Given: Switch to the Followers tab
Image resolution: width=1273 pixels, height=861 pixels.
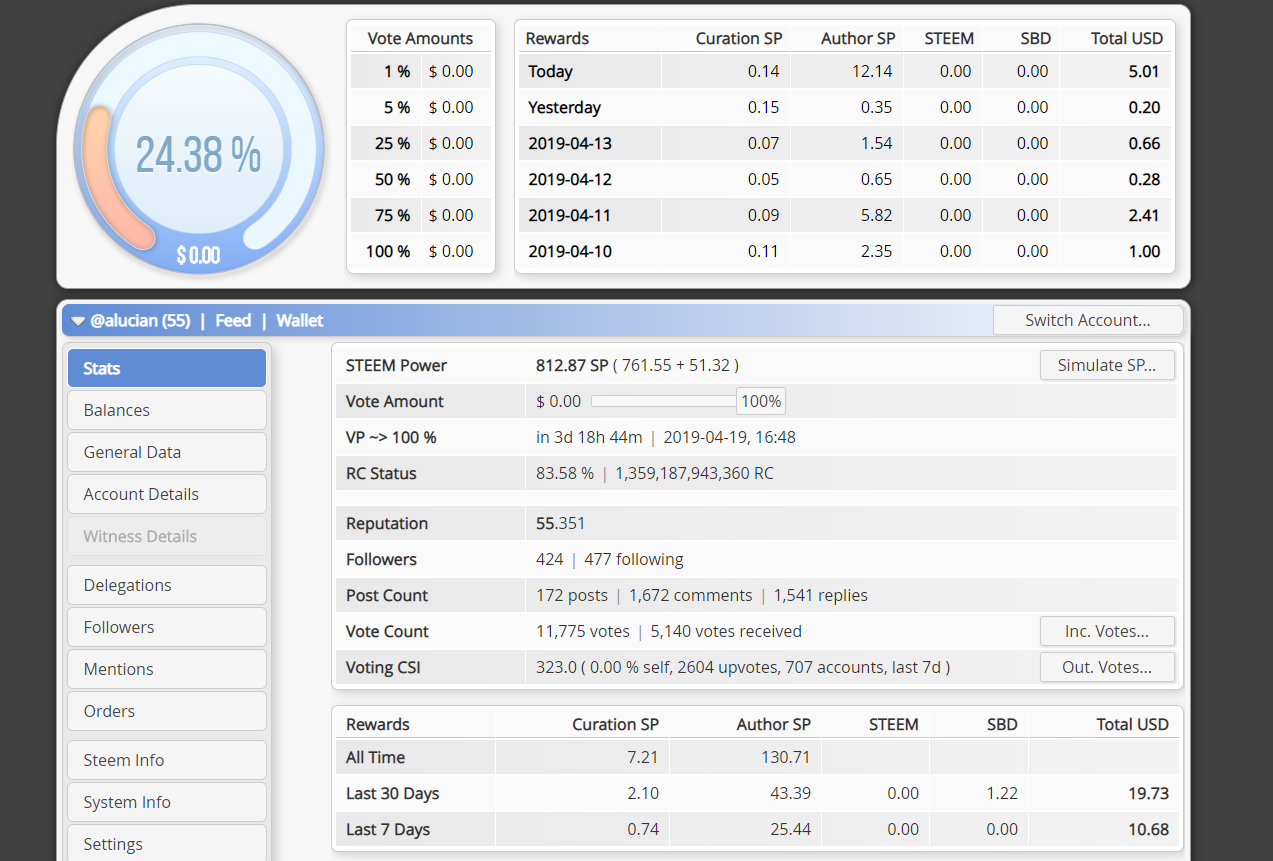Looking at the screenshot, I should coord(167,627).
